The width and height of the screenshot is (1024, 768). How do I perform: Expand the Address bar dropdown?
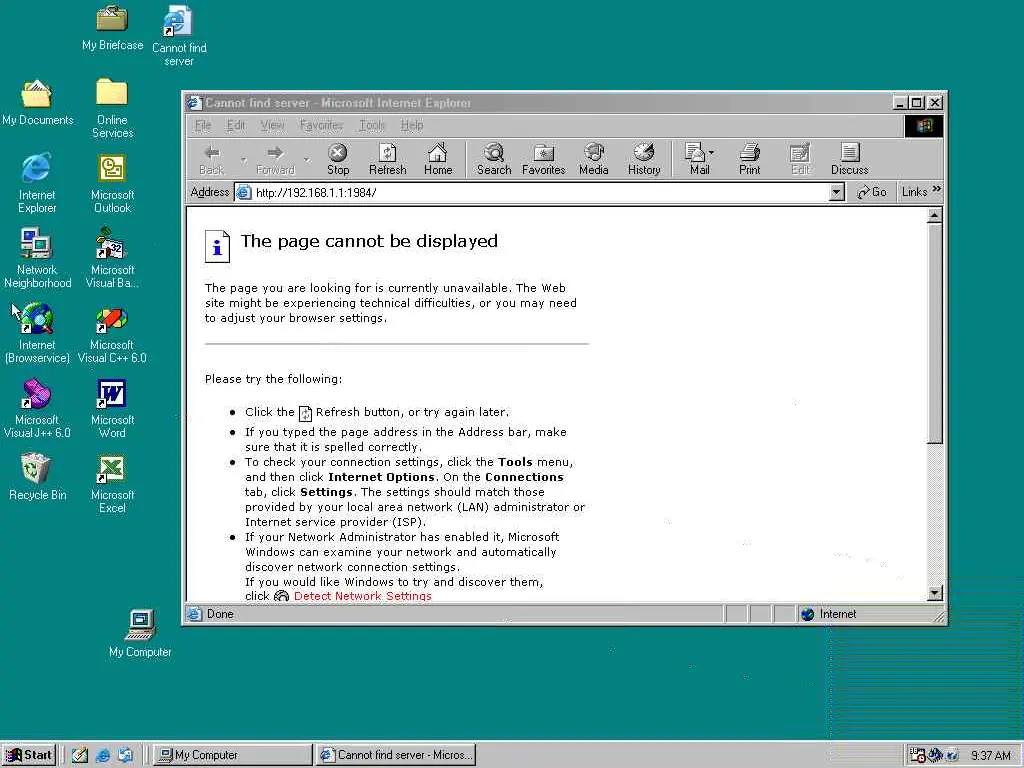(x=837, y=192)
